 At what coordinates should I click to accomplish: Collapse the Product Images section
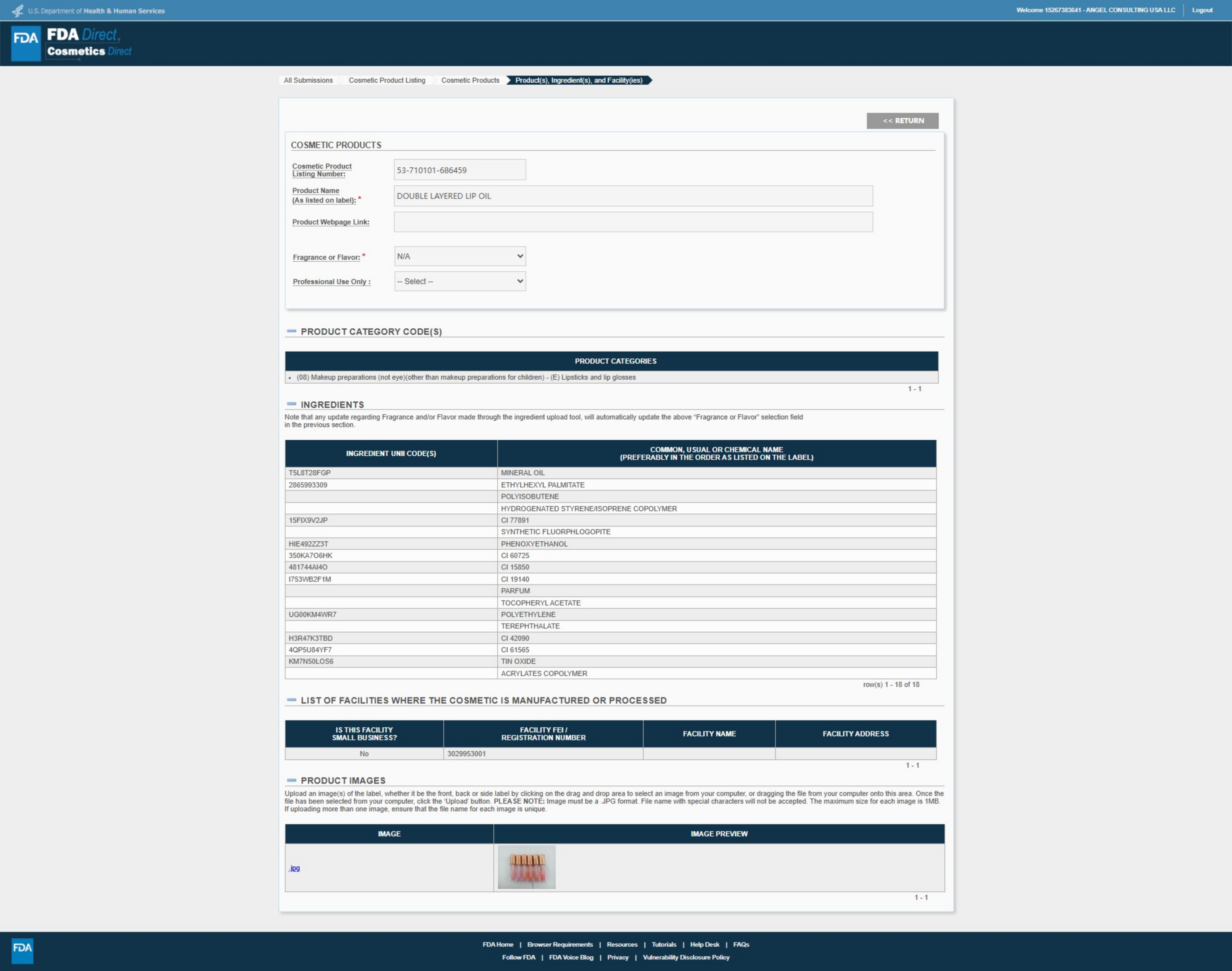[292, 780]
